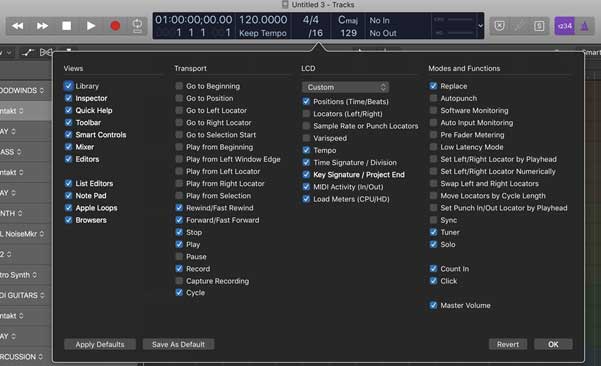Click the 129 project end value
This screenshot has width=601, height=366.
pyautogui.click(x=348, y=33)
